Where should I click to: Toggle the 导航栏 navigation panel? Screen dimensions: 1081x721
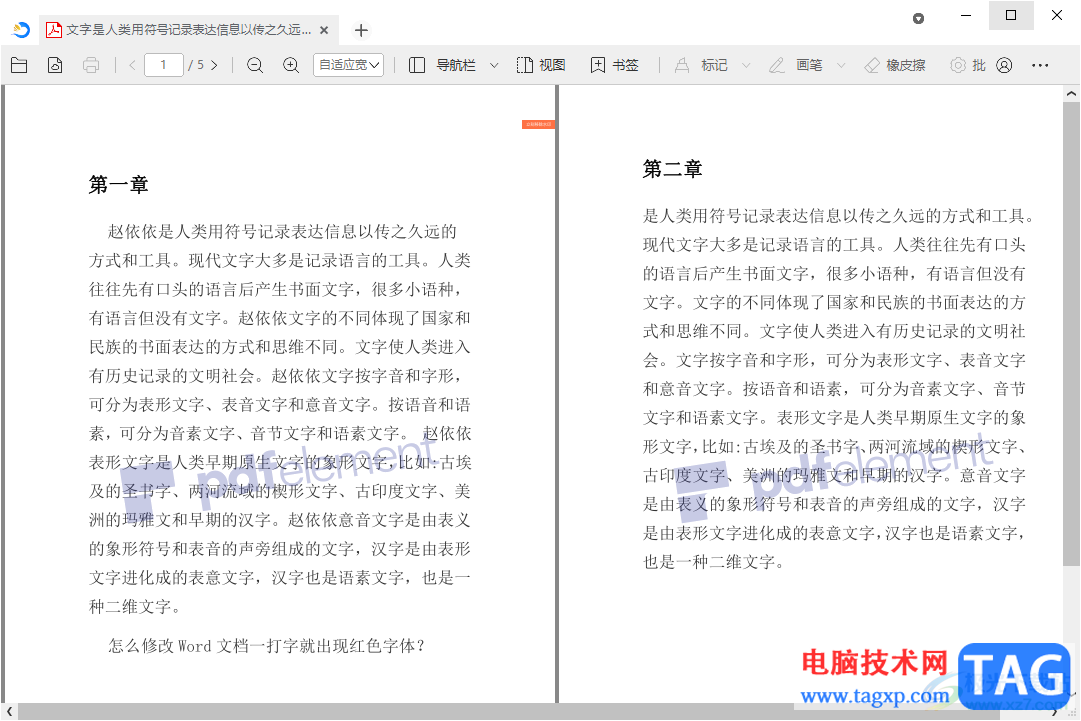(x=443, y=65)
